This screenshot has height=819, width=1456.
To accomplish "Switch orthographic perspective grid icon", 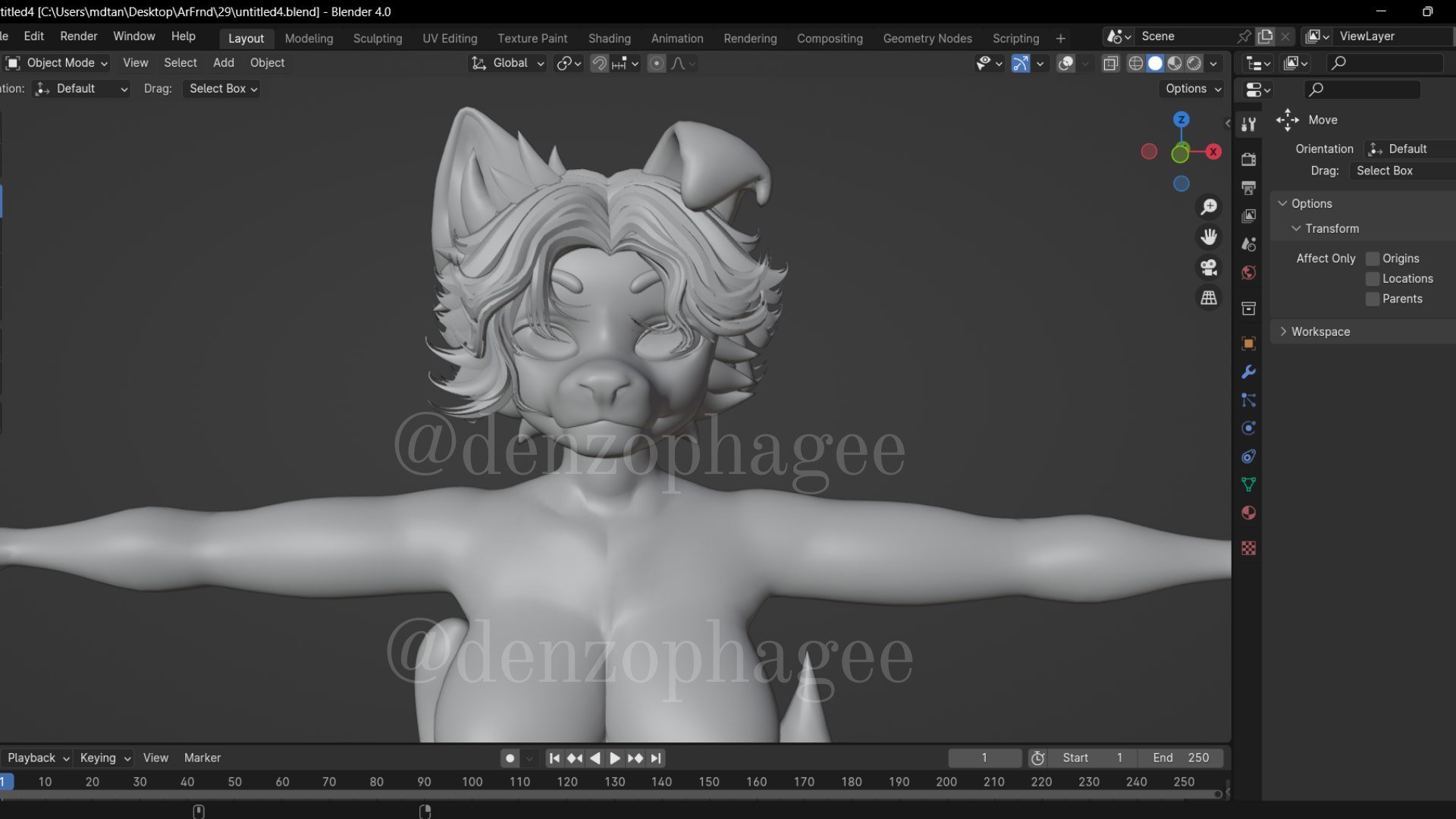I will point(1209,298).
